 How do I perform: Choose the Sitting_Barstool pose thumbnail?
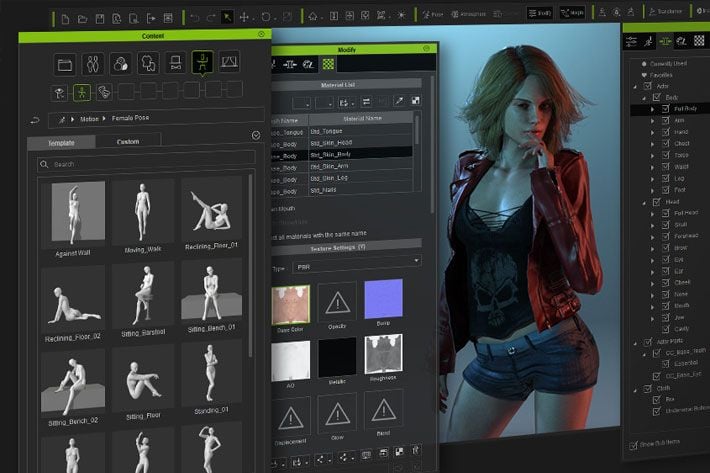click(x=143, y=297)
